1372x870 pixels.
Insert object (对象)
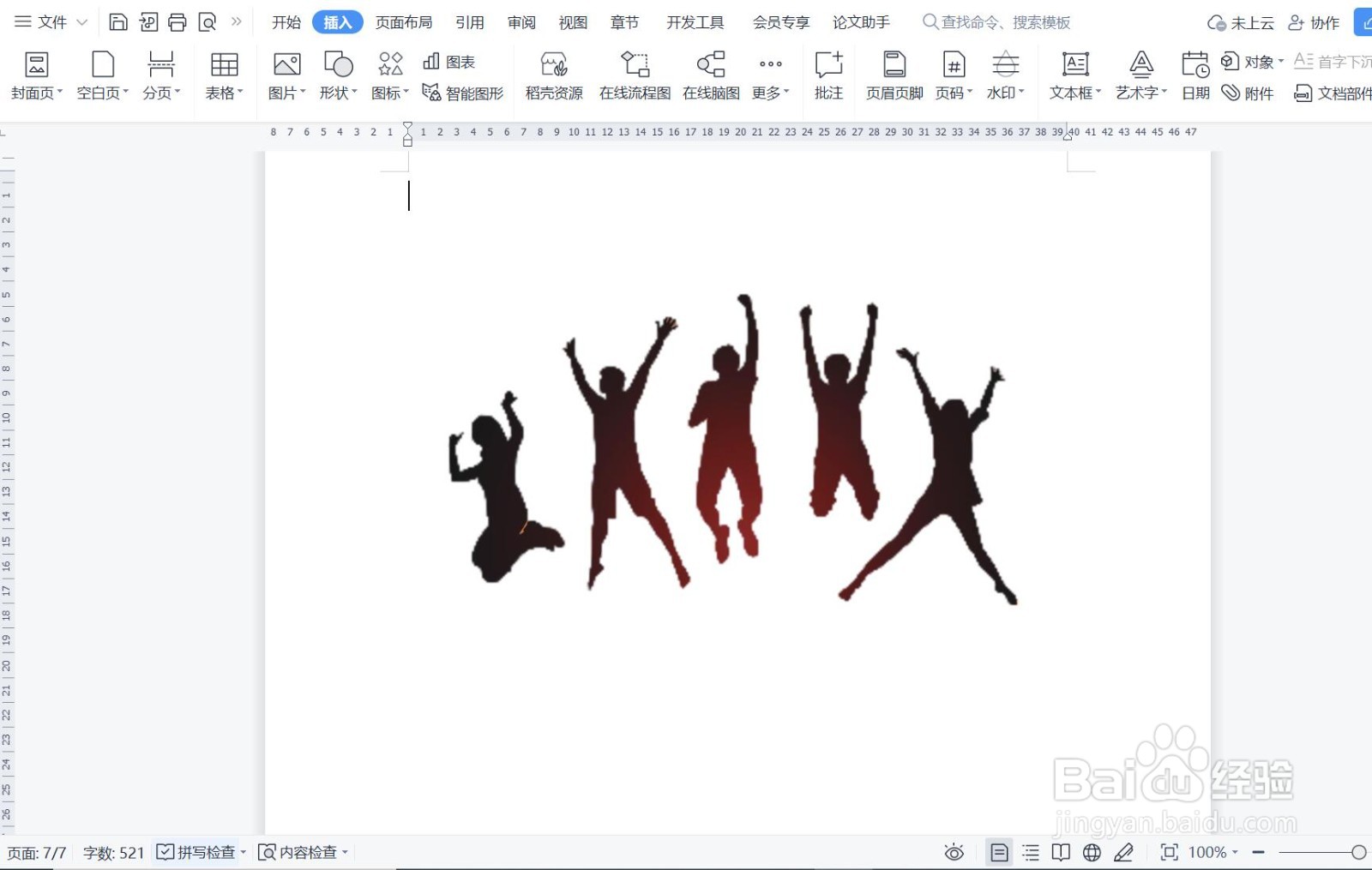coord(1252,62)
